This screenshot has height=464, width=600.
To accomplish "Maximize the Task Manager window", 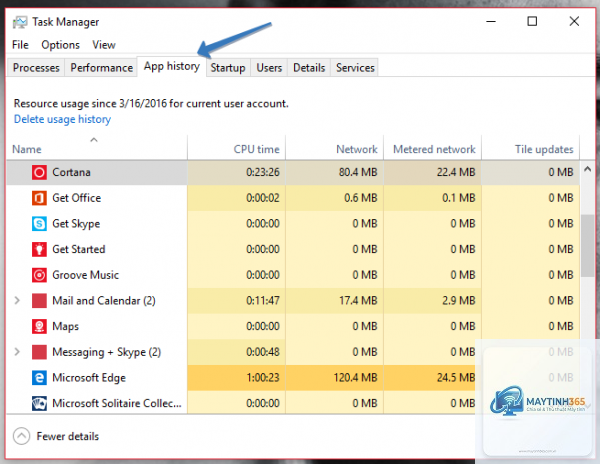I will click(532, 21).
